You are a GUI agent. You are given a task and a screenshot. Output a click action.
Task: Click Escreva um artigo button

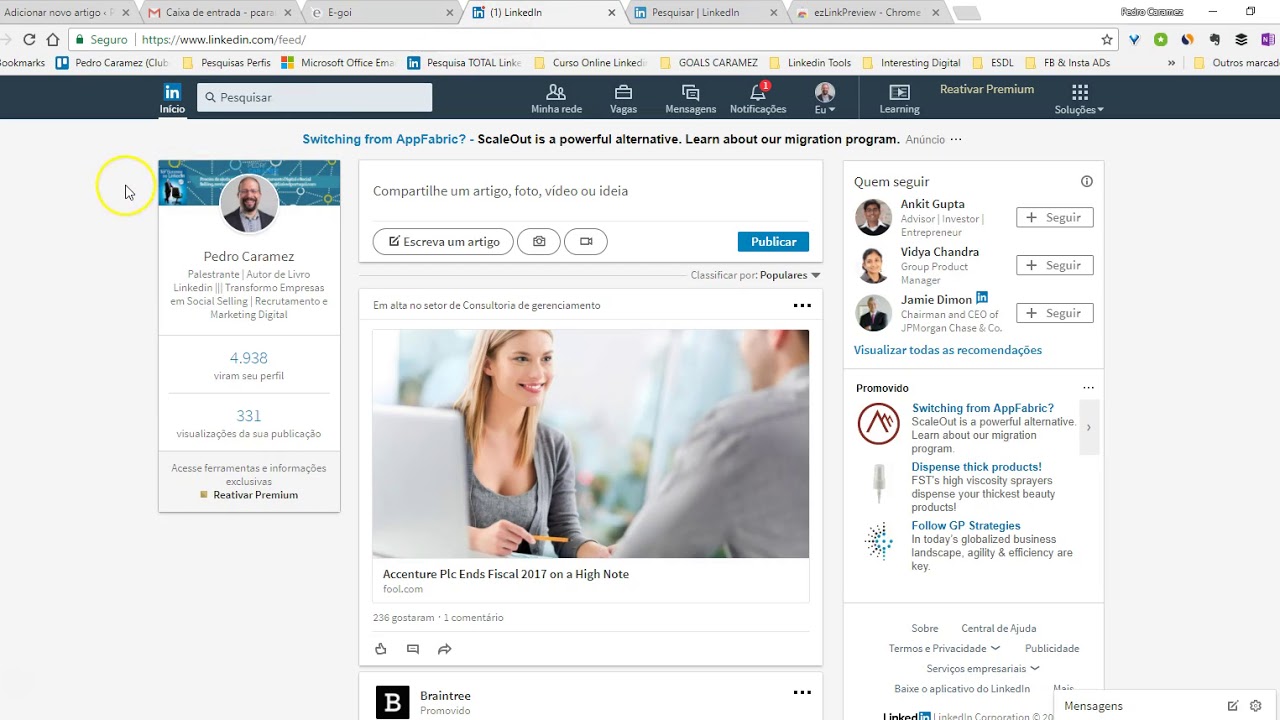coord(443,241)
